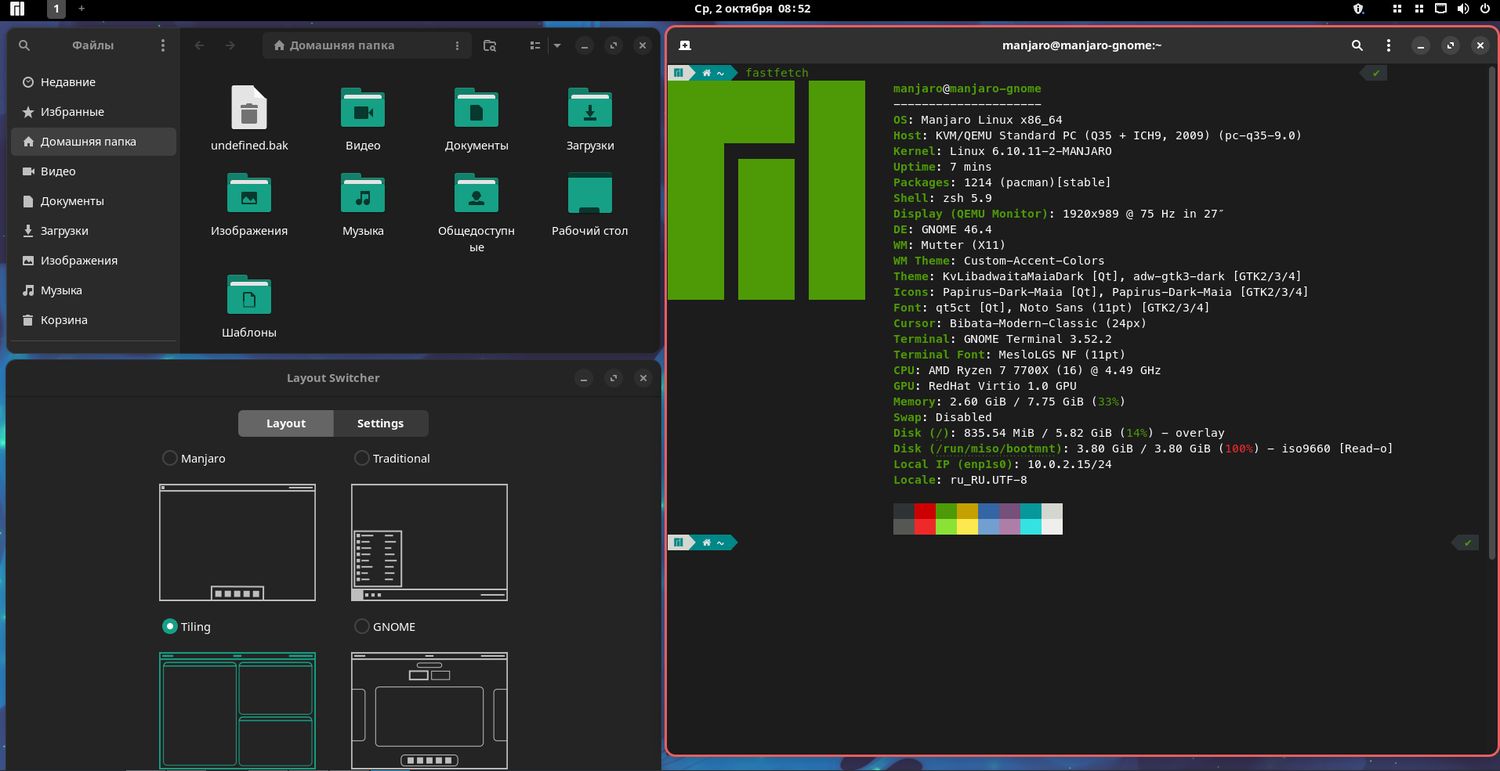Open the terminal's three-dot menu
The height and width of the screenshot is (771, 1500).
pyautogui.click(x=1388, y=45)
